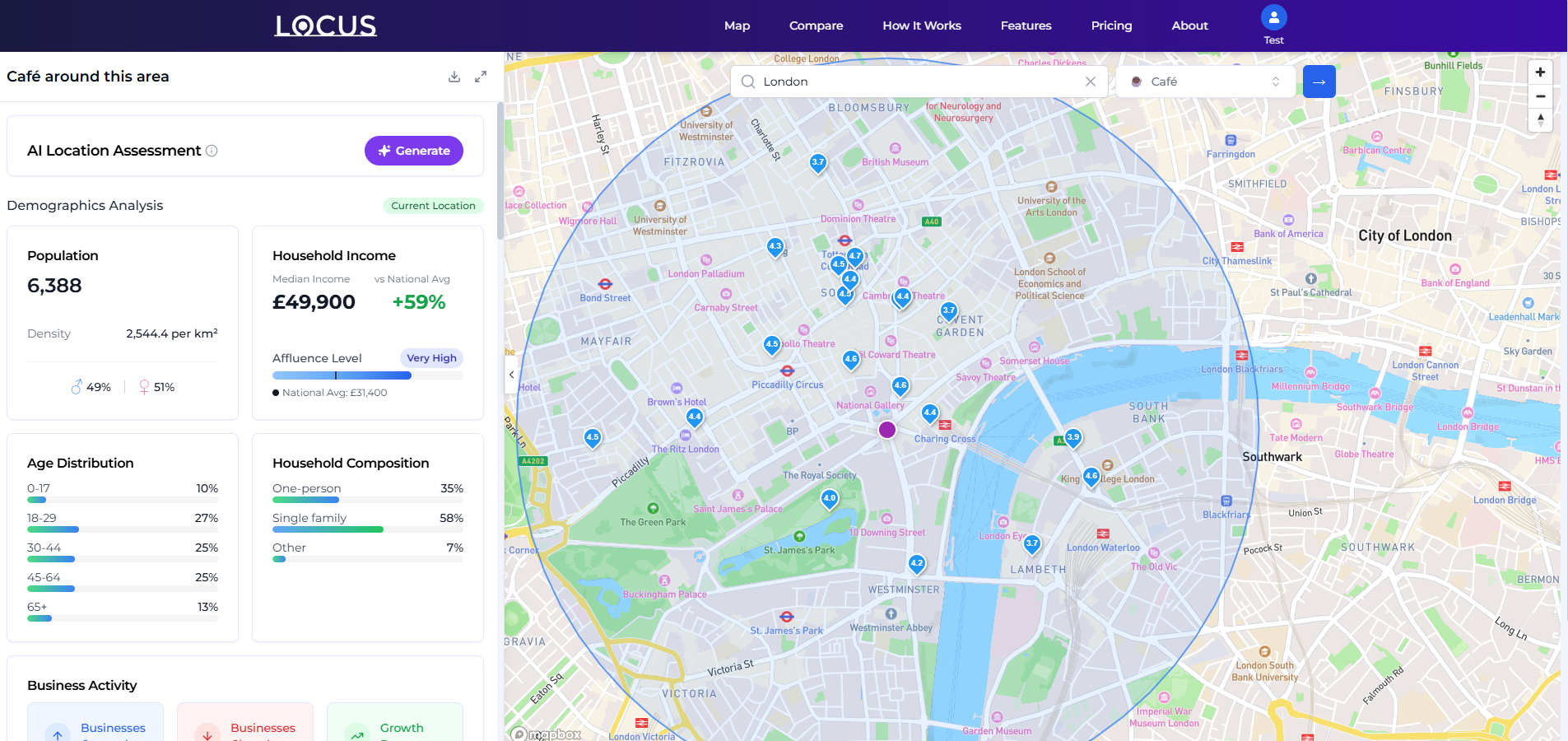Click the Very High affluence badge
The image size is (1568, 741).
[x=431, y=358]
